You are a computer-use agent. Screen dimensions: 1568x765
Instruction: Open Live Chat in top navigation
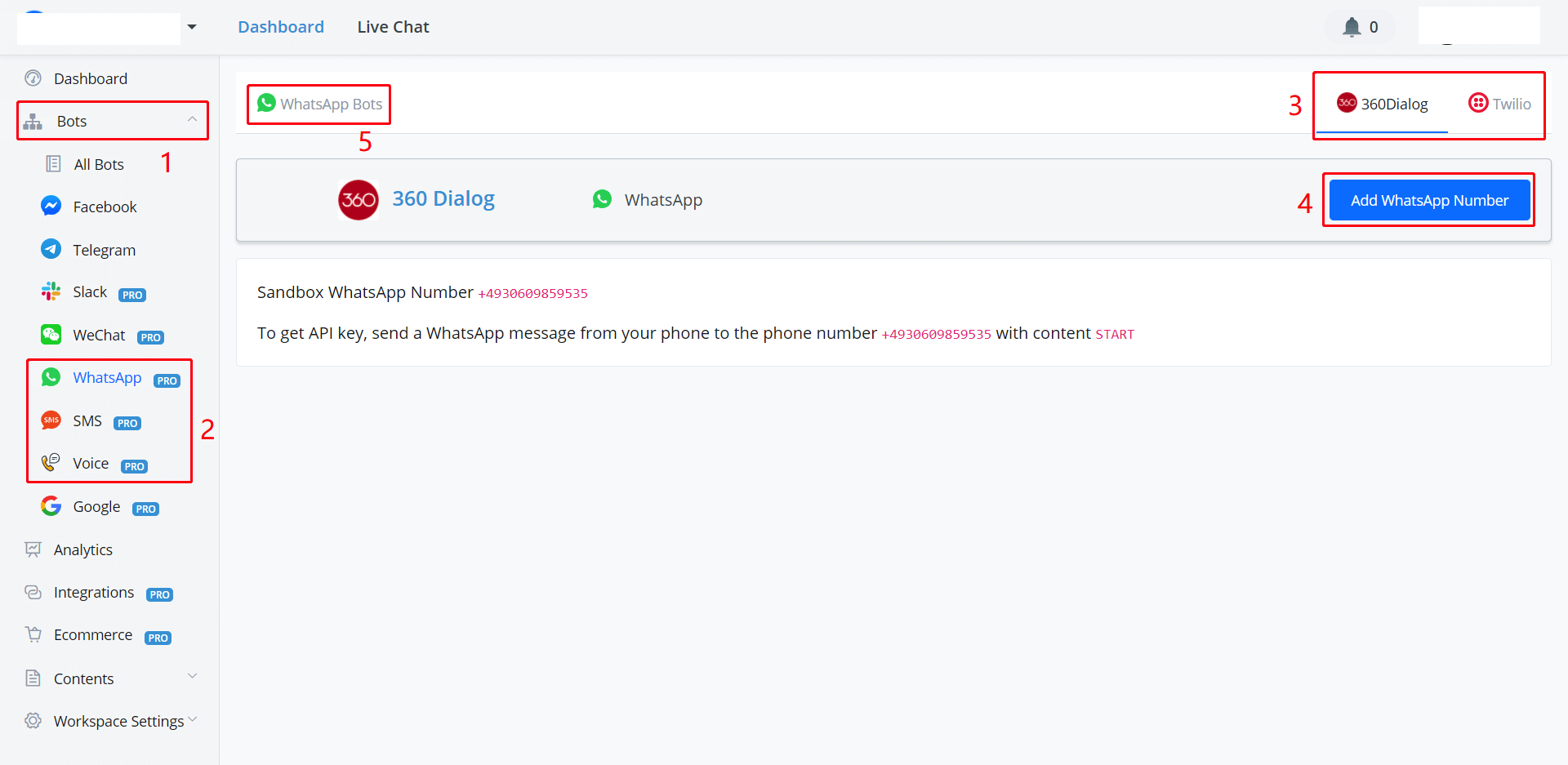(393, 27)
